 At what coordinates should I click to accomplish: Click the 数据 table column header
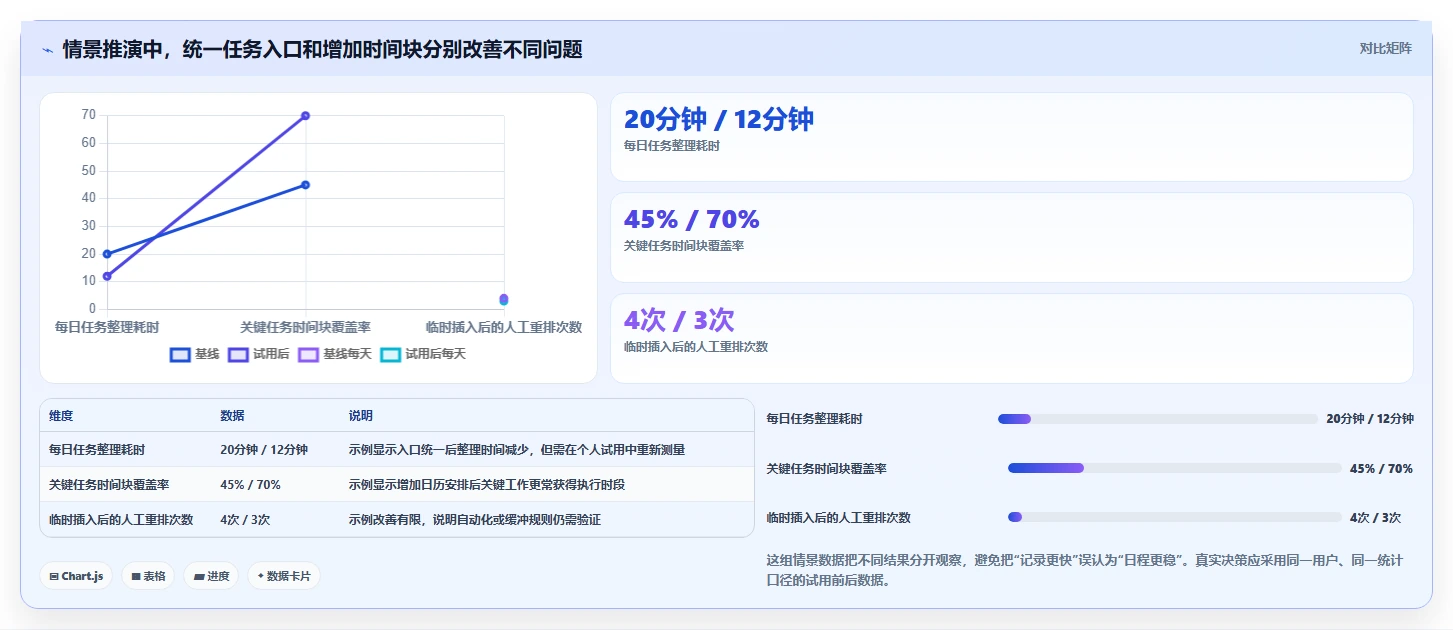click(232, 416)
